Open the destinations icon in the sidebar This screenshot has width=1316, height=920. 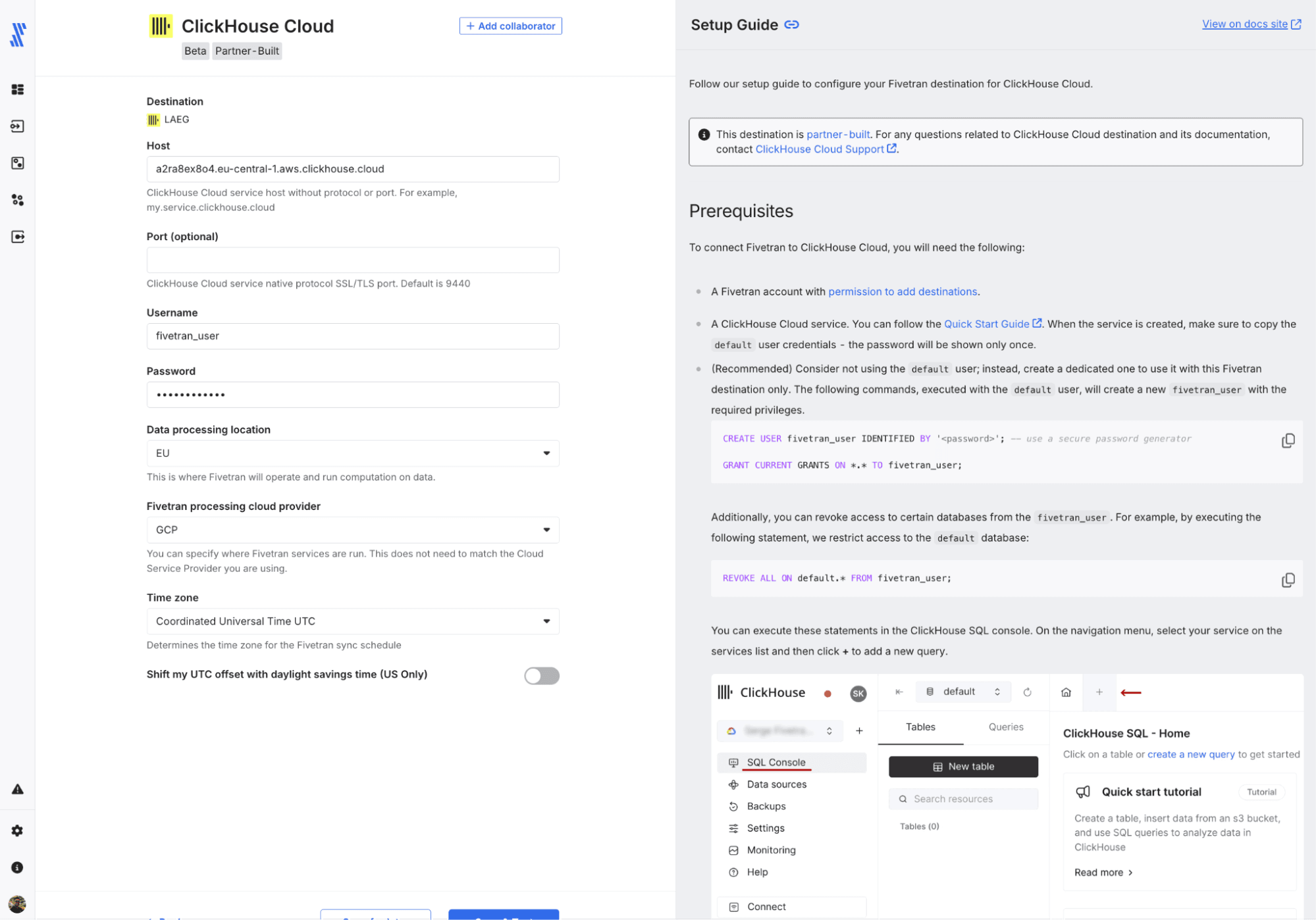coord(18,163)
